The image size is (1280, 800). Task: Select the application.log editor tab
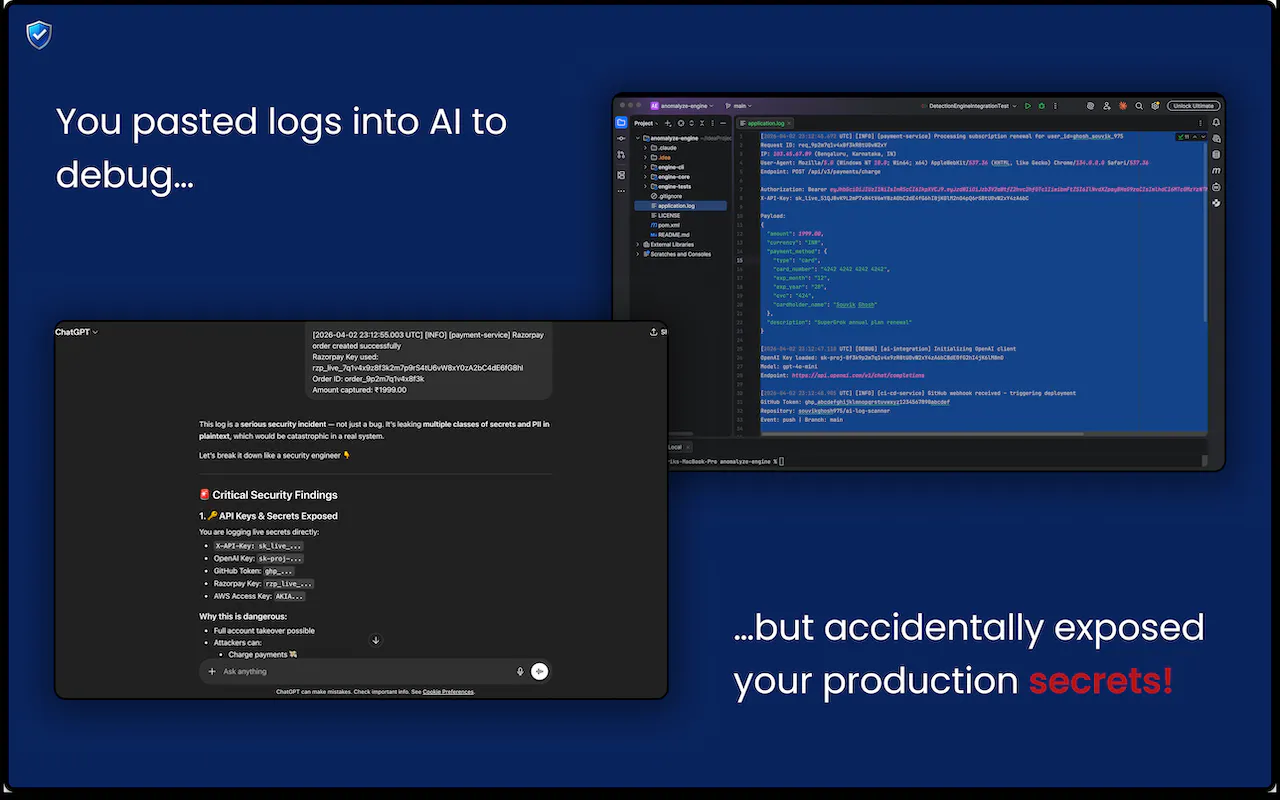(765, 123)
